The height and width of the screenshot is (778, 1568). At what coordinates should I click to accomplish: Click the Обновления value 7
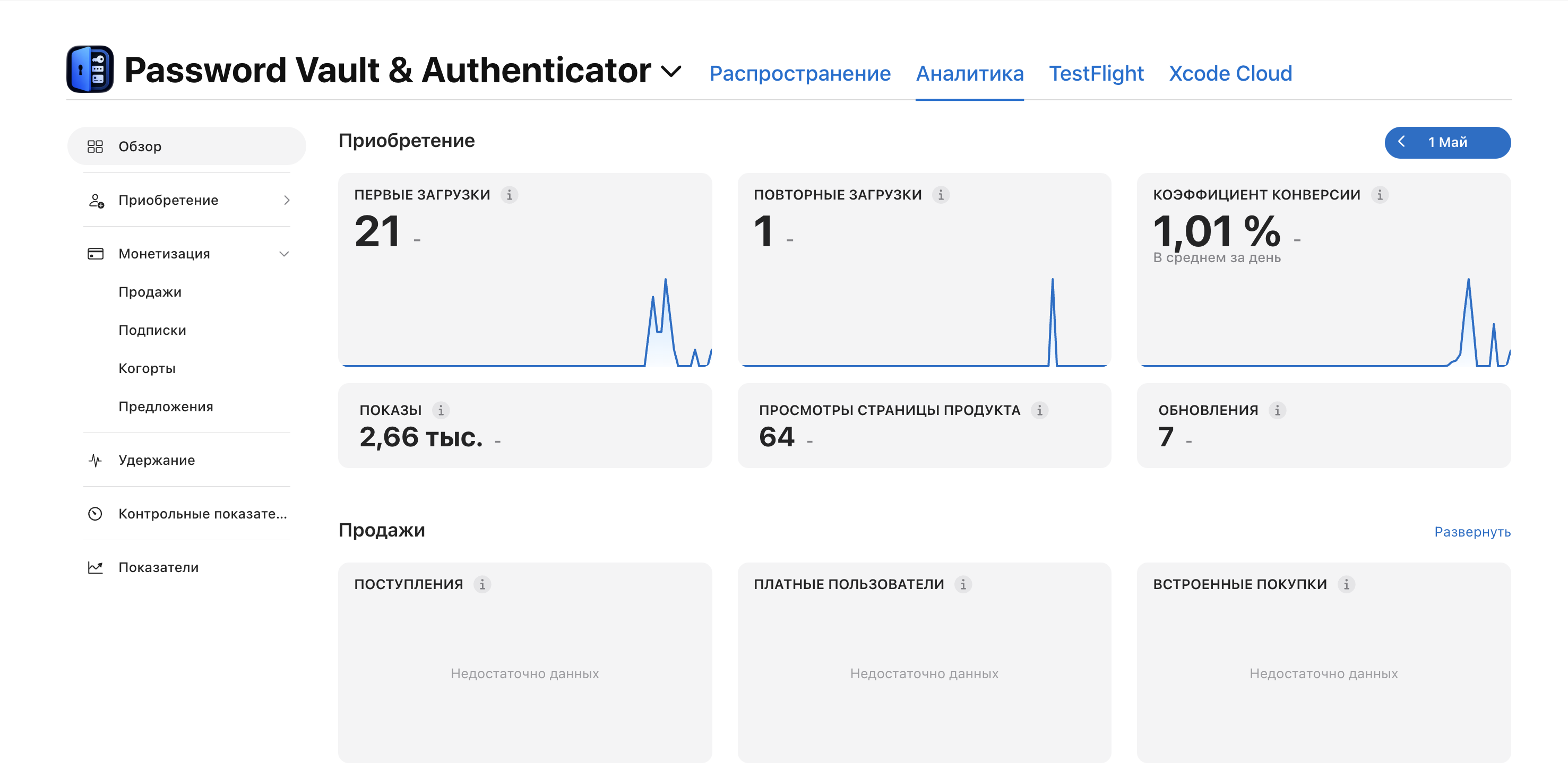pos(1166,436)
